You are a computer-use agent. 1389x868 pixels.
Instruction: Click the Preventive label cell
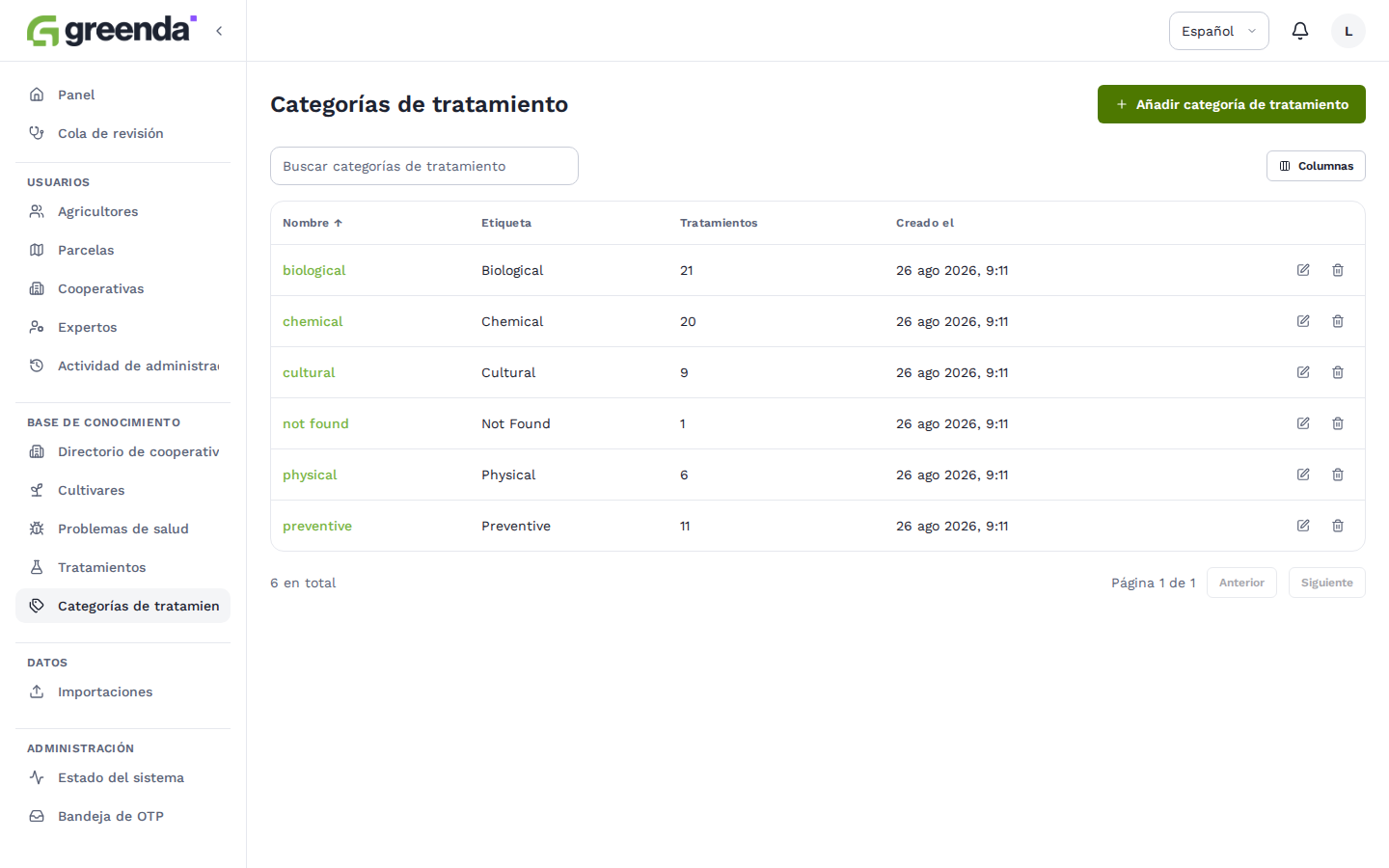516,526
